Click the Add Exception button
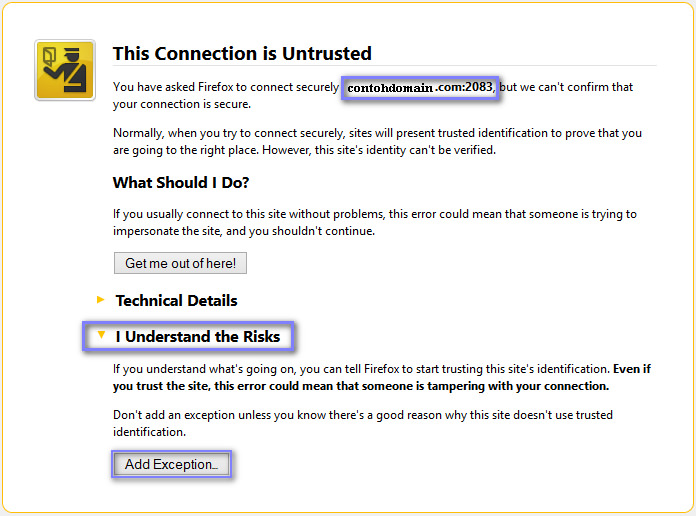696x516 pixels. (171, 464)
